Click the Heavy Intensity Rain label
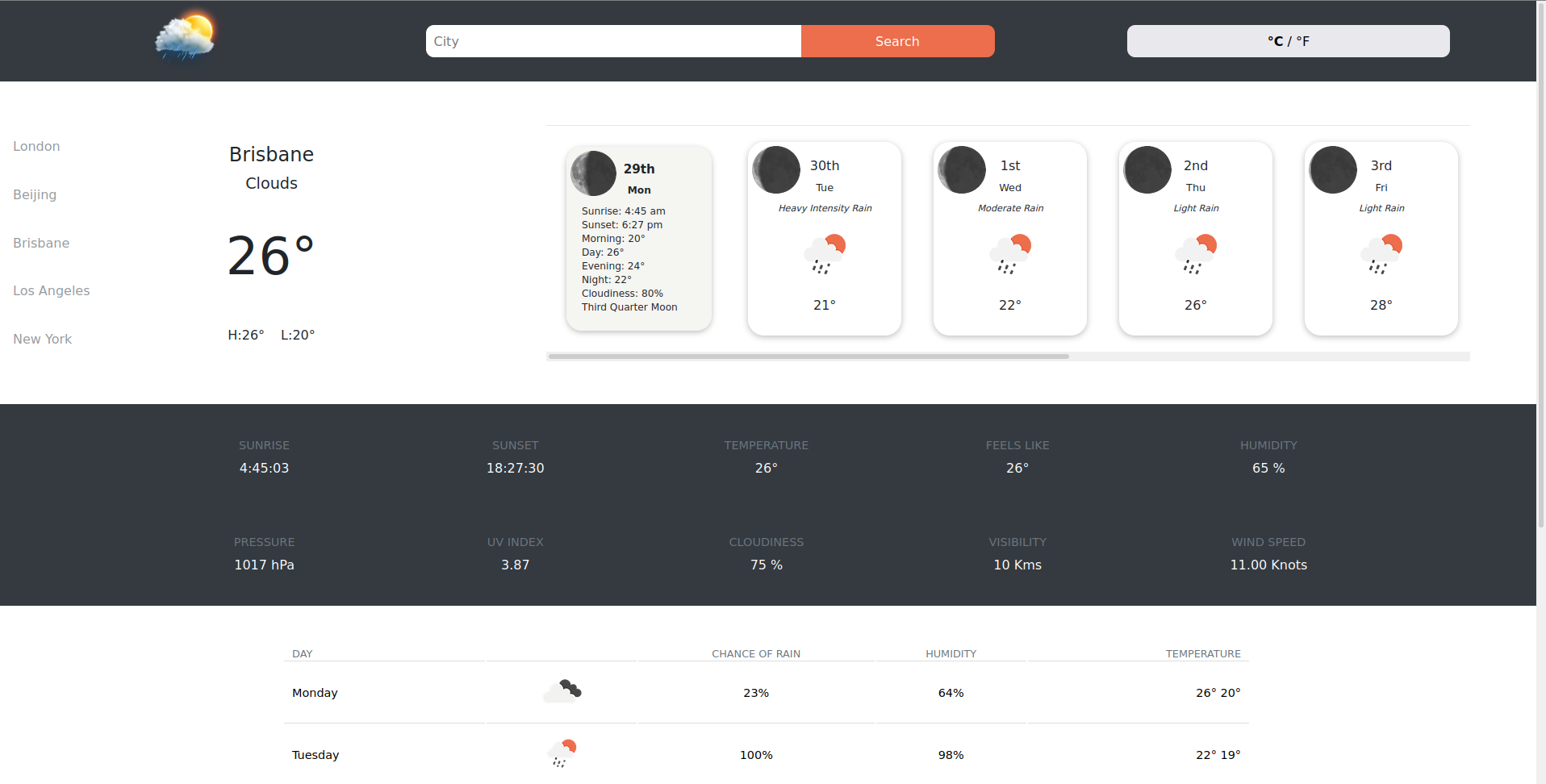Viewport: 1546px width, 784px height. 825,208
